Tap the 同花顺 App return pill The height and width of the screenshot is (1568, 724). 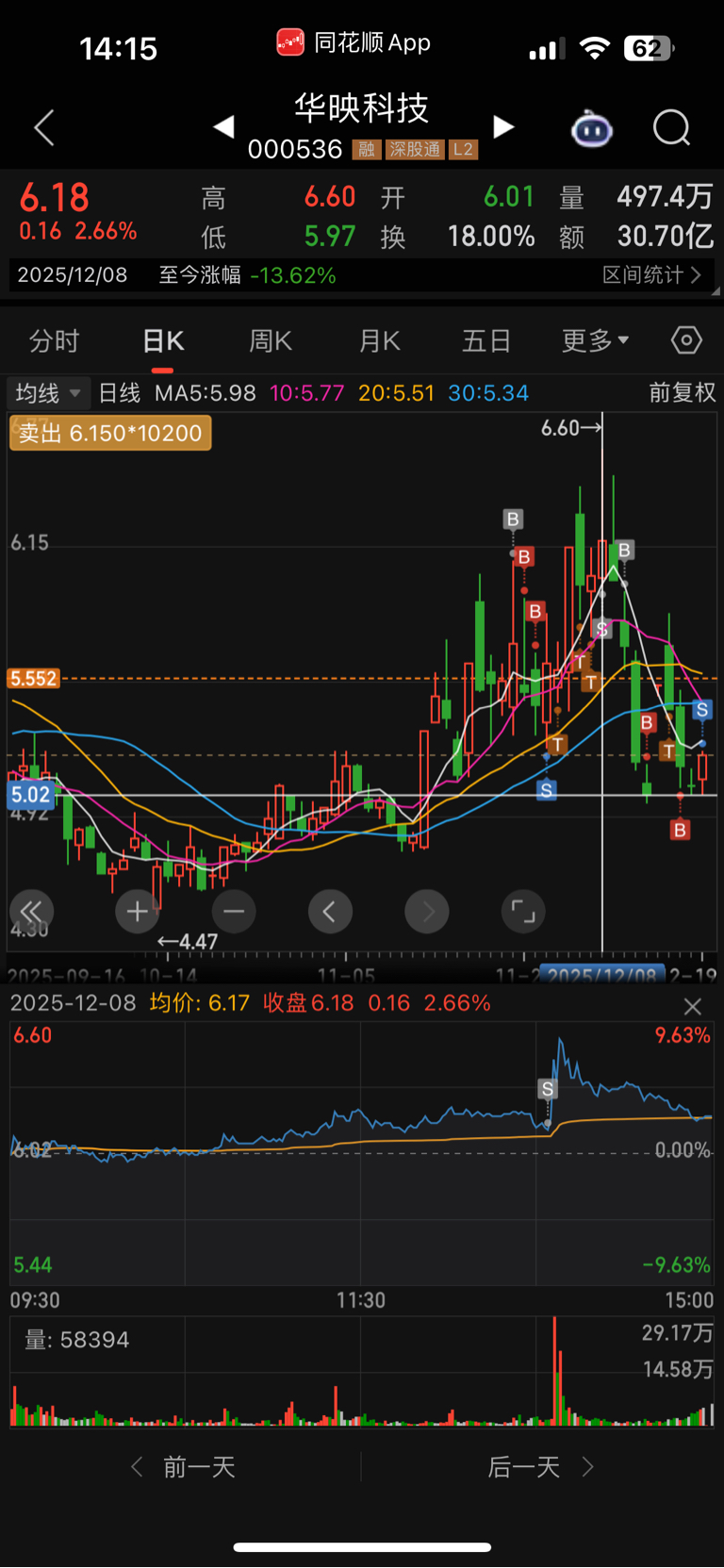click(x=354, y=42)
